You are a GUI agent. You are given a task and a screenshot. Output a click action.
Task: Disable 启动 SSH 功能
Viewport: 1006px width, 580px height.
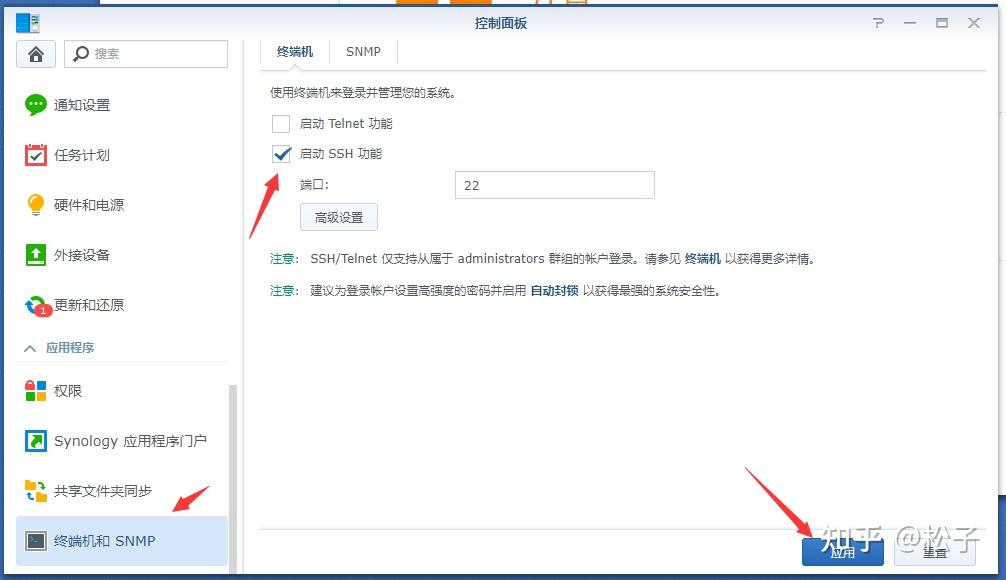(281, 154)
